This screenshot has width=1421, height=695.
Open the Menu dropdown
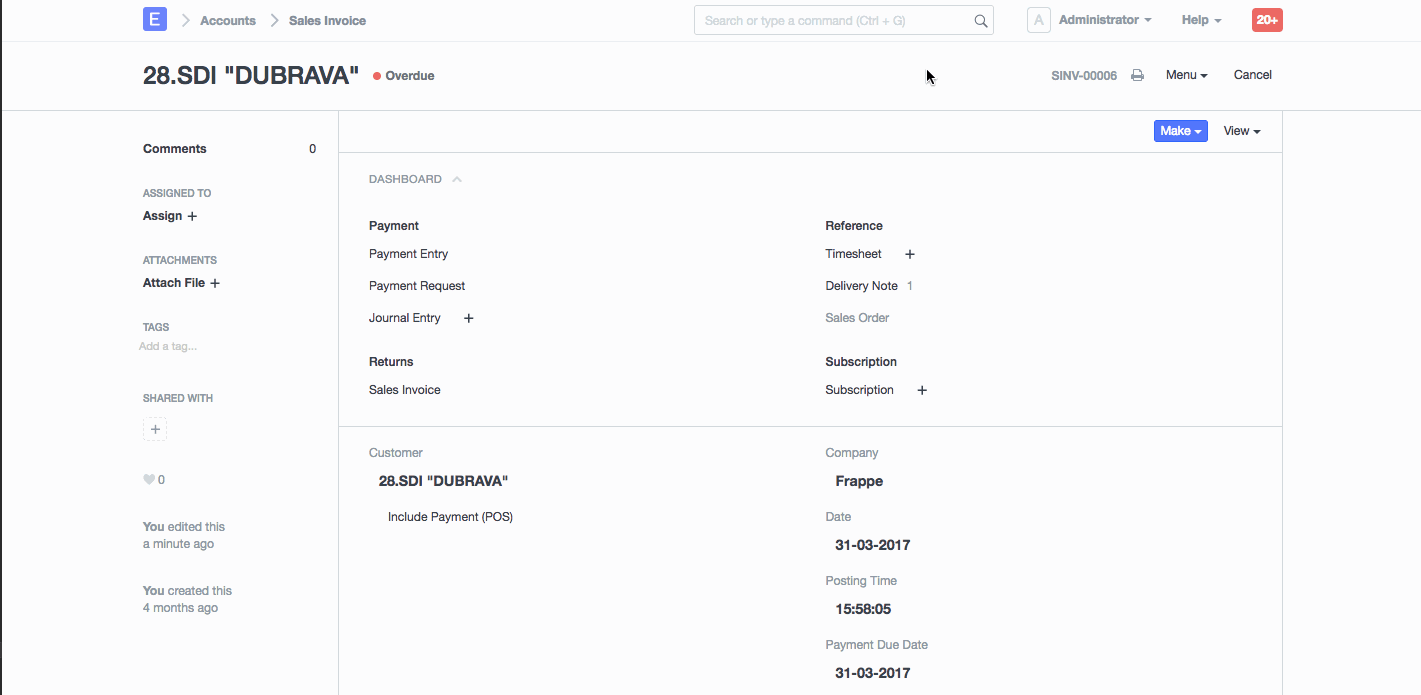click(x=1186, y=75)
